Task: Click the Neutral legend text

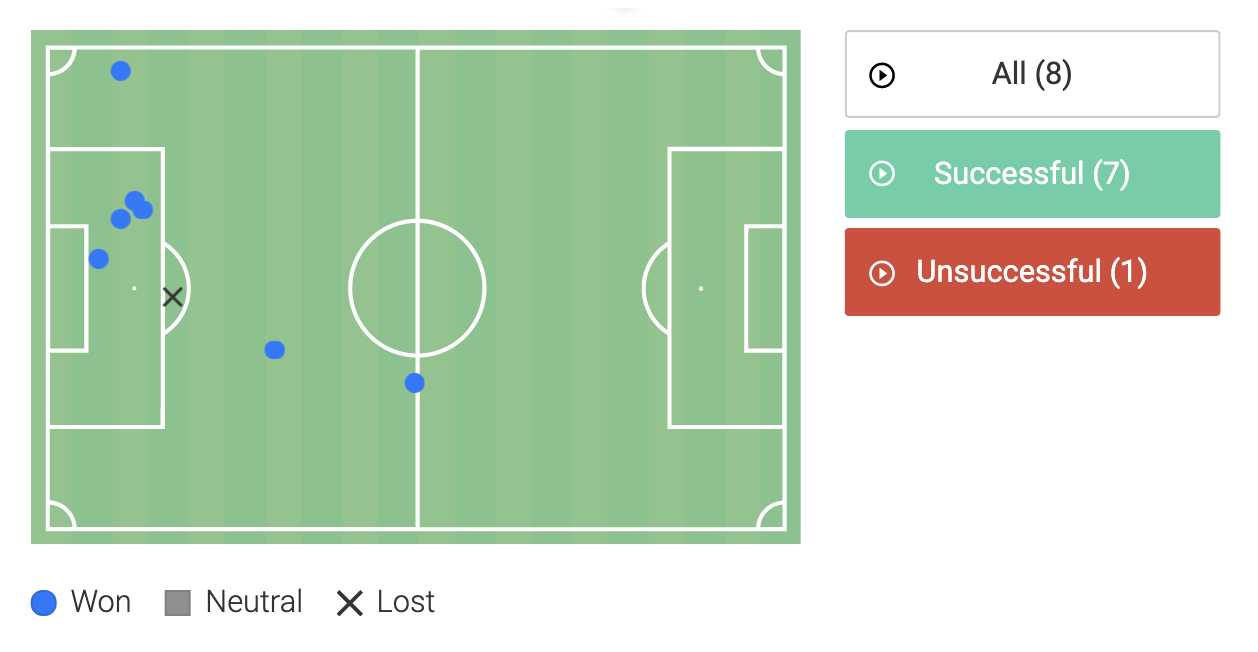Action: (254, 602)
